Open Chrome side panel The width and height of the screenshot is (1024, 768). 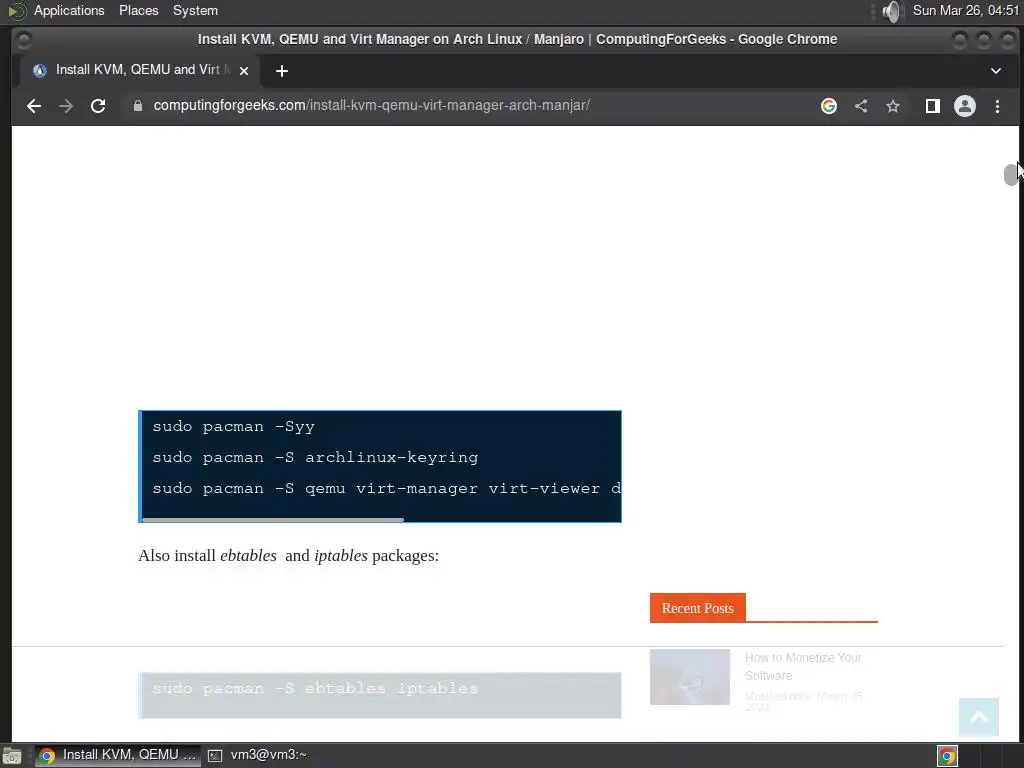(933, 106)
